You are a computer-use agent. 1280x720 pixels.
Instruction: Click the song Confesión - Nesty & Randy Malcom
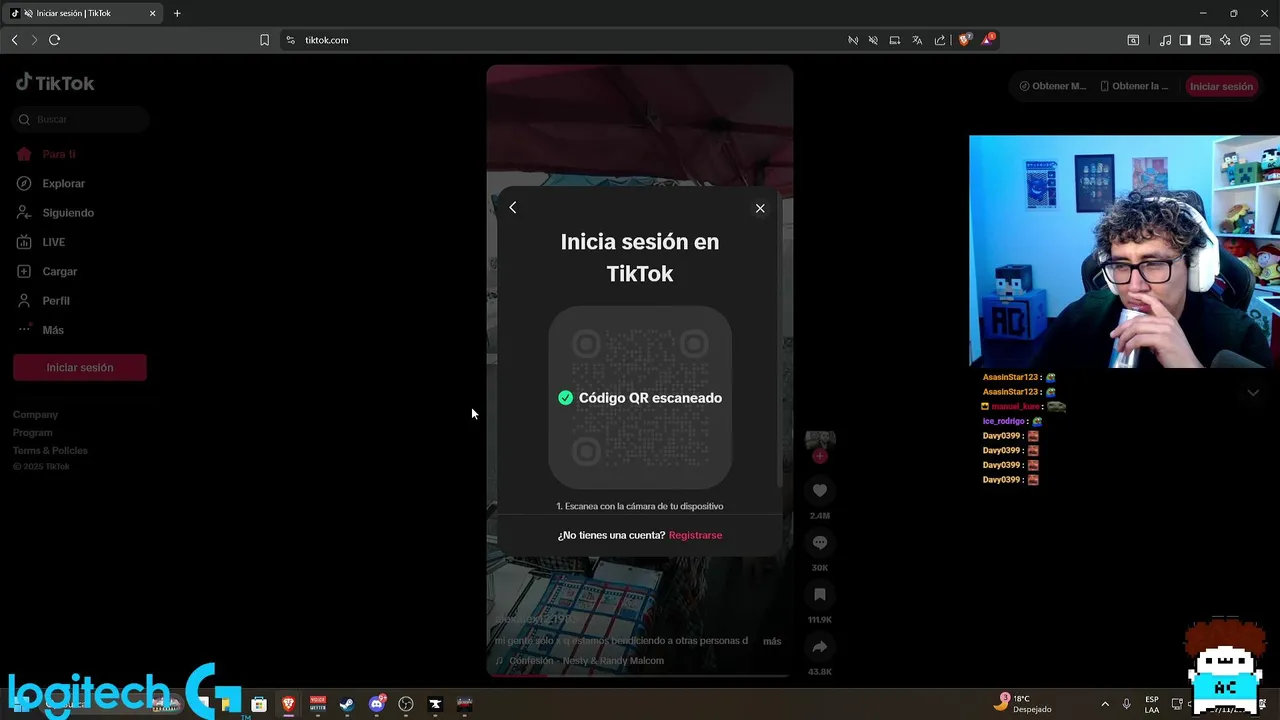pos(586,661)
